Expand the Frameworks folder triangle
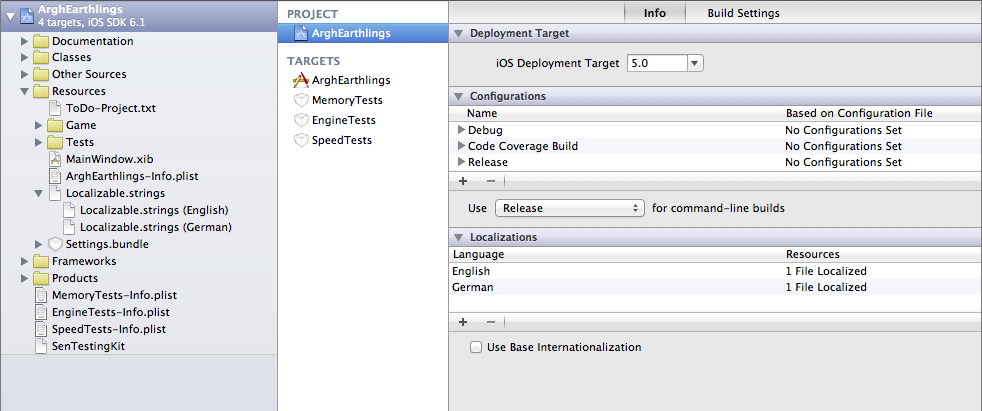Viewport: 982px width, 411px height. (x=25, y=261)
